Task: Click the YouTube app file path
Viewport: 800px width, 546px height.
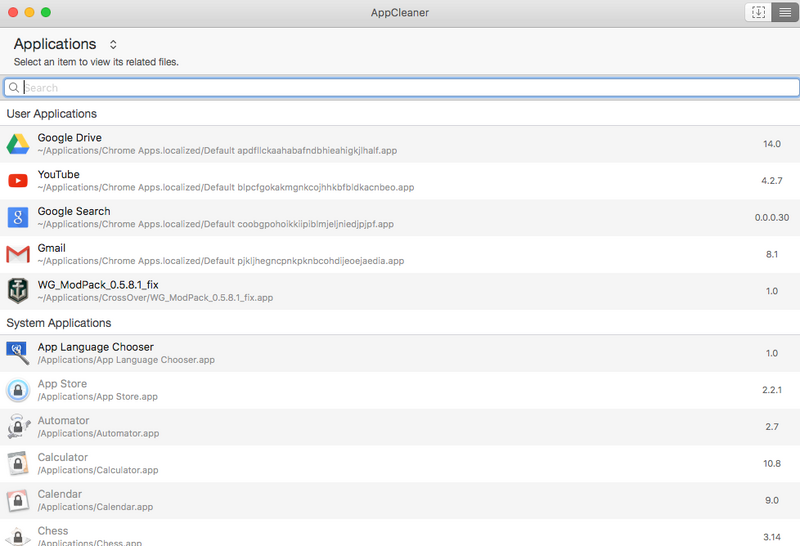Action: [226, 187]
